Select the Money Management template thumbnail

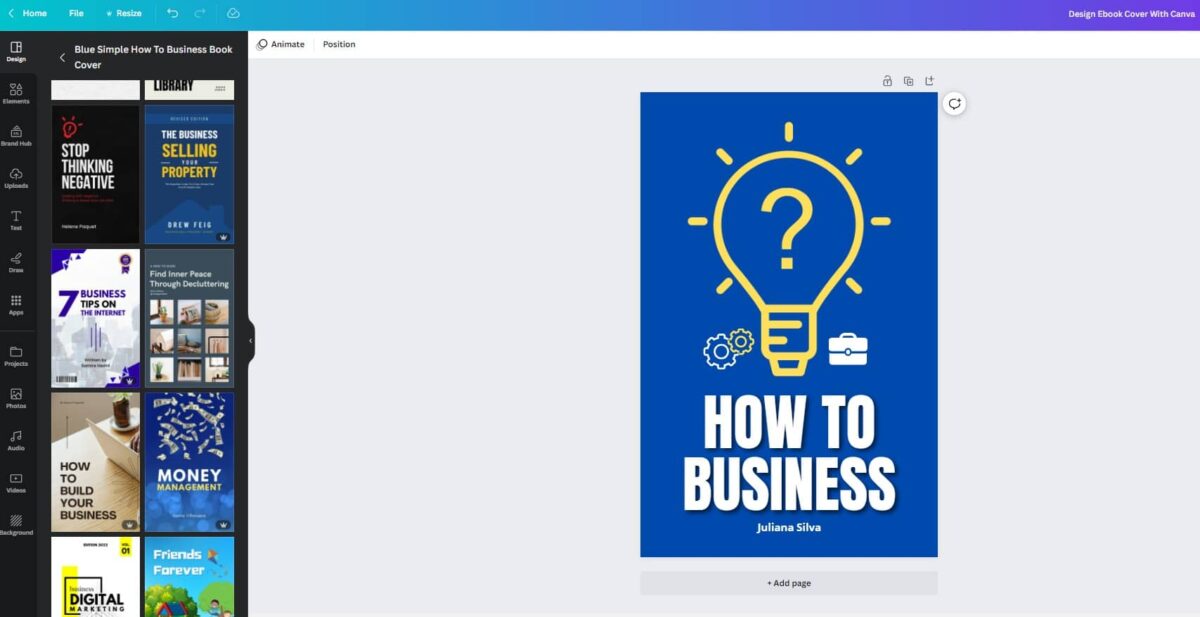pyautogui.click(x=189, y=460)
